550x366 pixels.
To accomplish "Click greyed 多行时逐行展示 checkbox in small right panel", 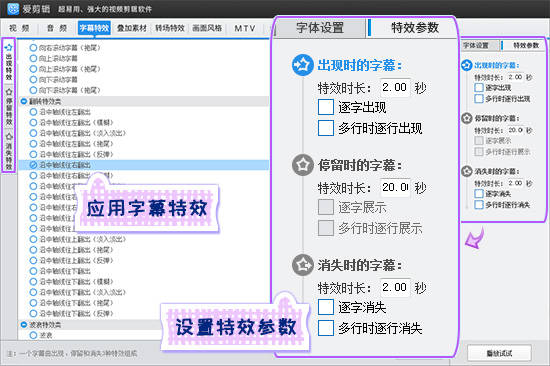I will (x=479, y=152).
